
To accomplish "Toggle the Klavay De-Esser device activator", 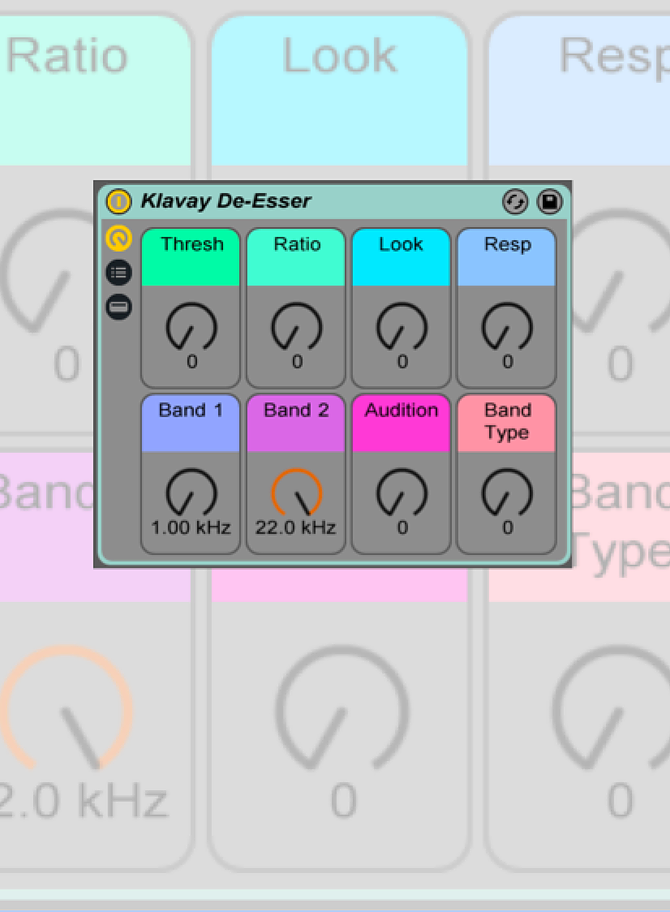I will click(119, 201).
